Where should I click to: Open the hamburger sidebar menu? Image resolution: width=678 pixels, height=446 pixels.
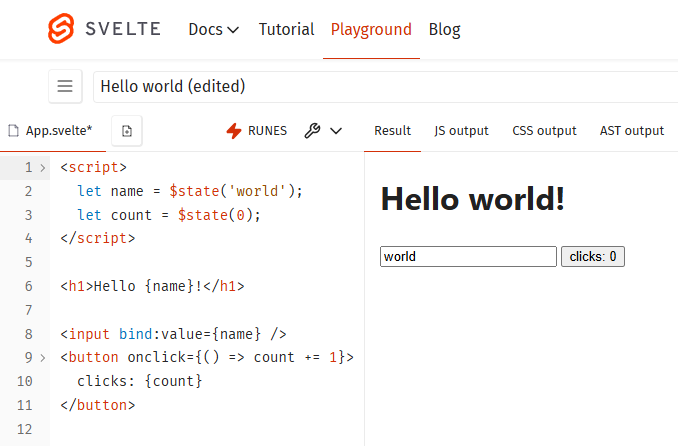point(65,86)
